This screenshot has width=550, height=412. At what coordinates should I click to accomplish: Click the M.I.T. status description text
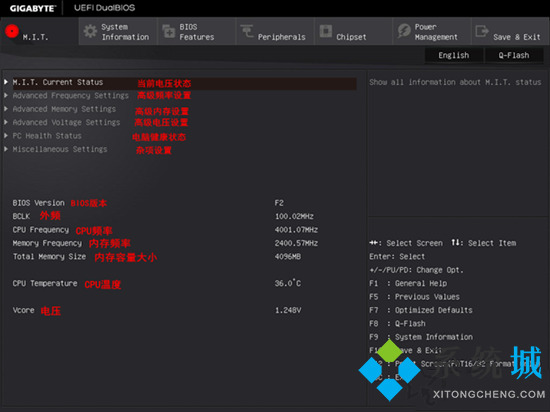pos(455,82)
